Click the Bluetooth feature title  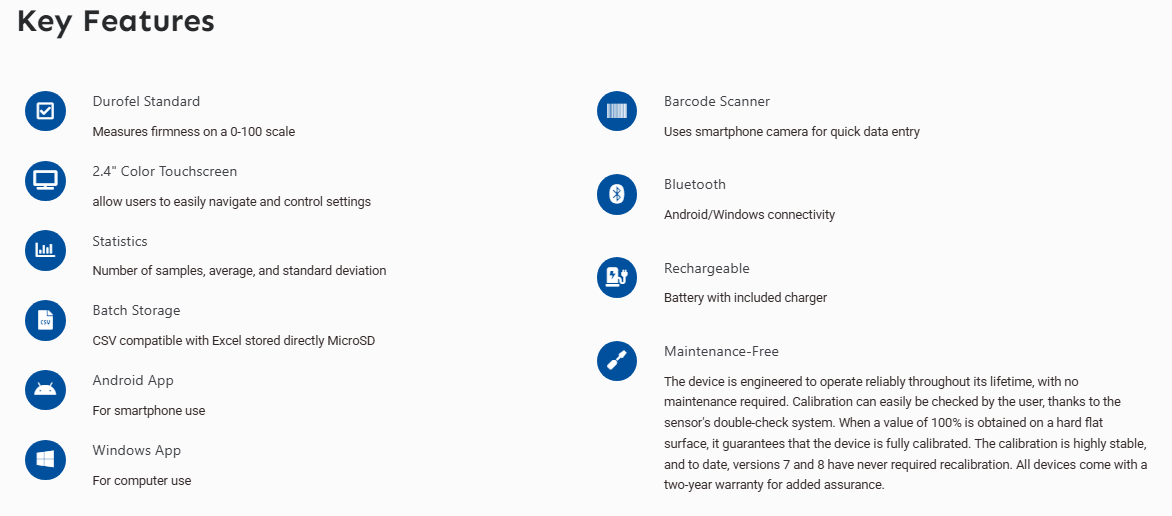(x=695, y=184)
